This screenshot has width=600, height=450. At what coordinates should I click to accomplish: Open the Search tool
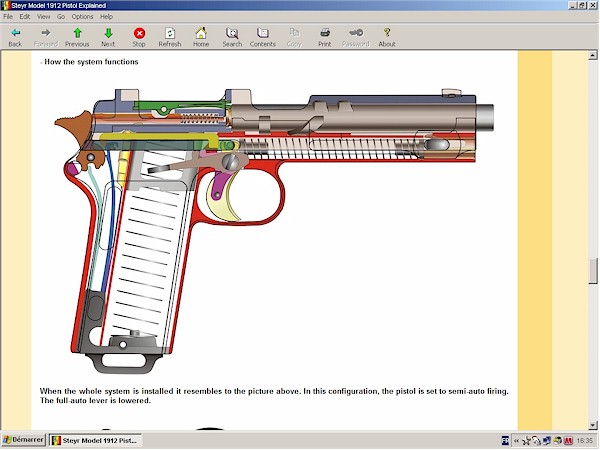click(x=232, y=37)
